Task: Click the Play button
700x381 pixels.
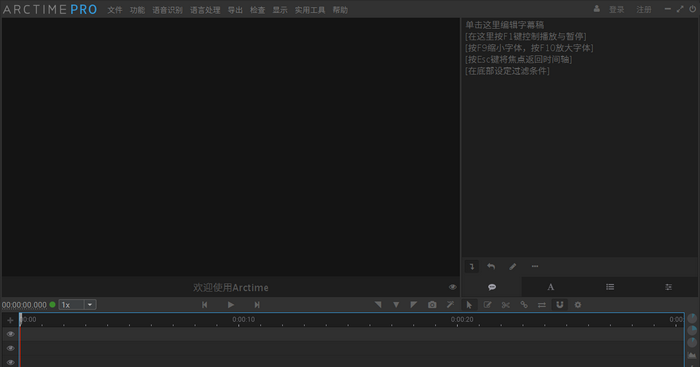Action: [231, 305]
